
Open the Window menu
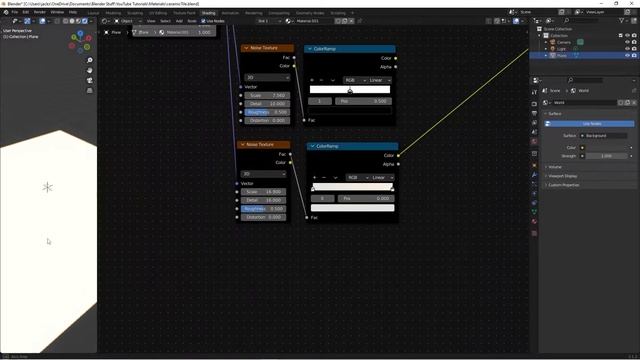57,12
